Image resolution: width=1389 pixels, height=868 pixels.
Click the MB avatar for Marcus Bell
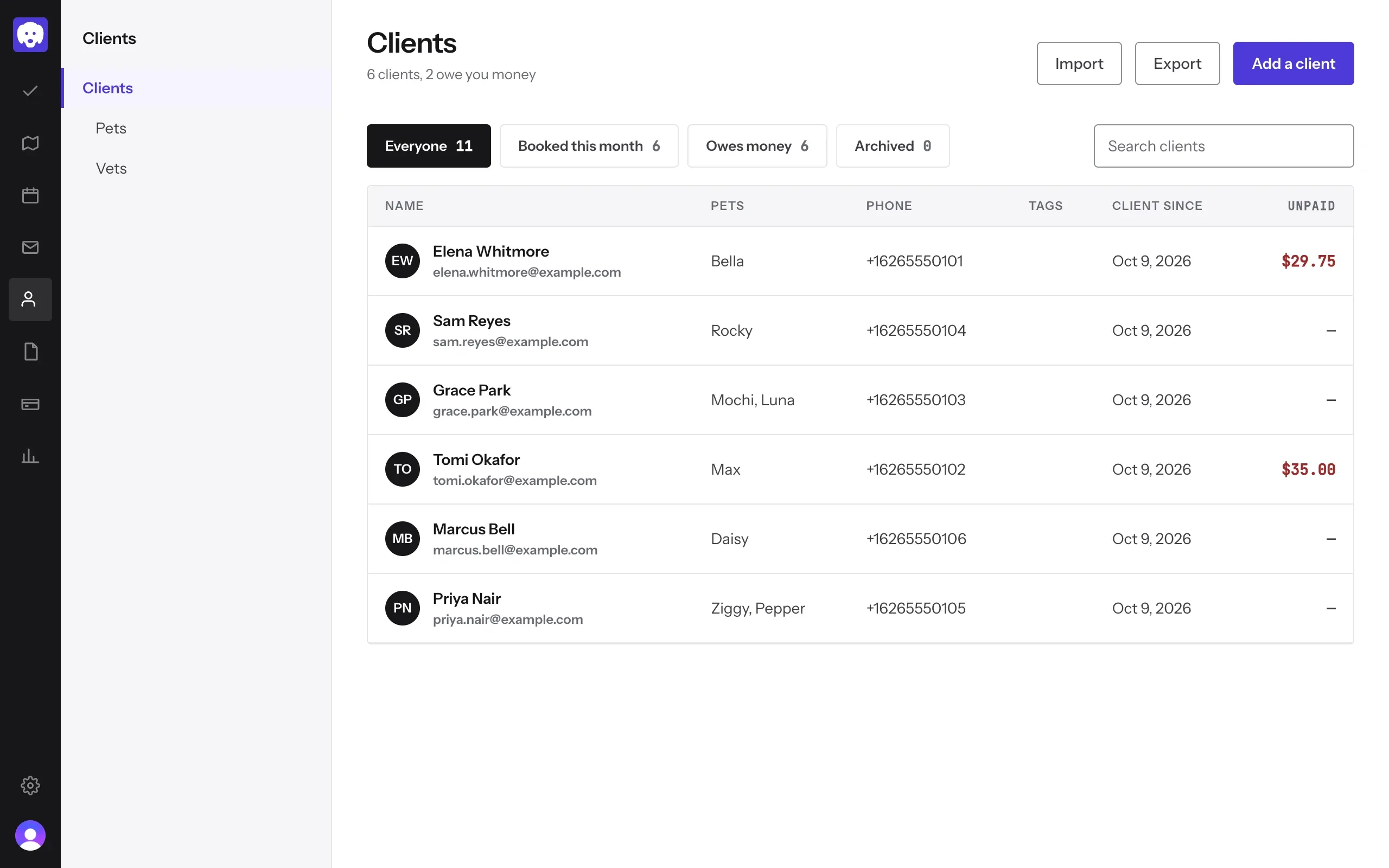(x=403, y=539)
